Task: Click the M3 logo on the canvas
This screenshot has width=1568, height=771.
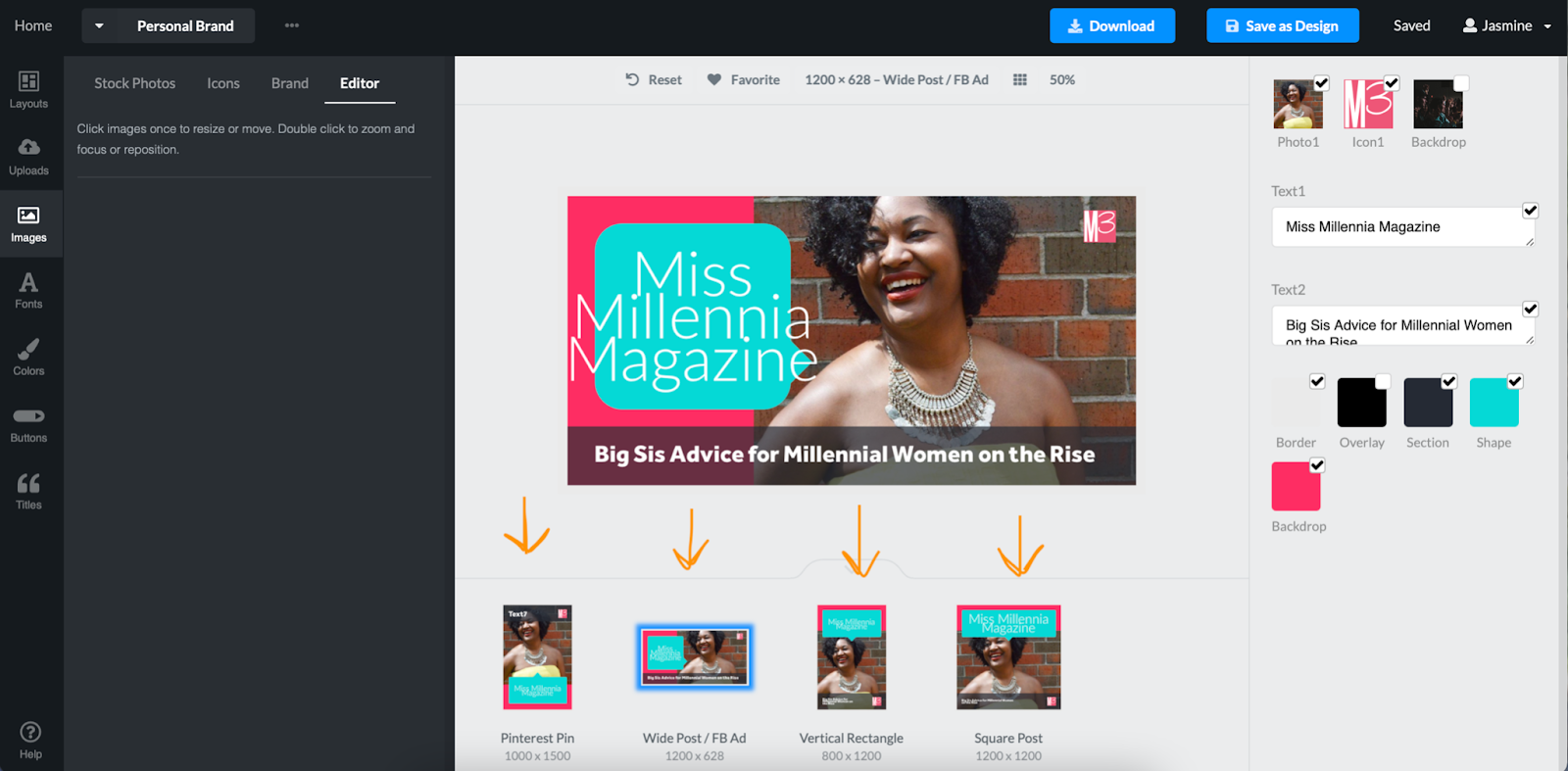Action: pyautogui.click(x=1100, y=226)
